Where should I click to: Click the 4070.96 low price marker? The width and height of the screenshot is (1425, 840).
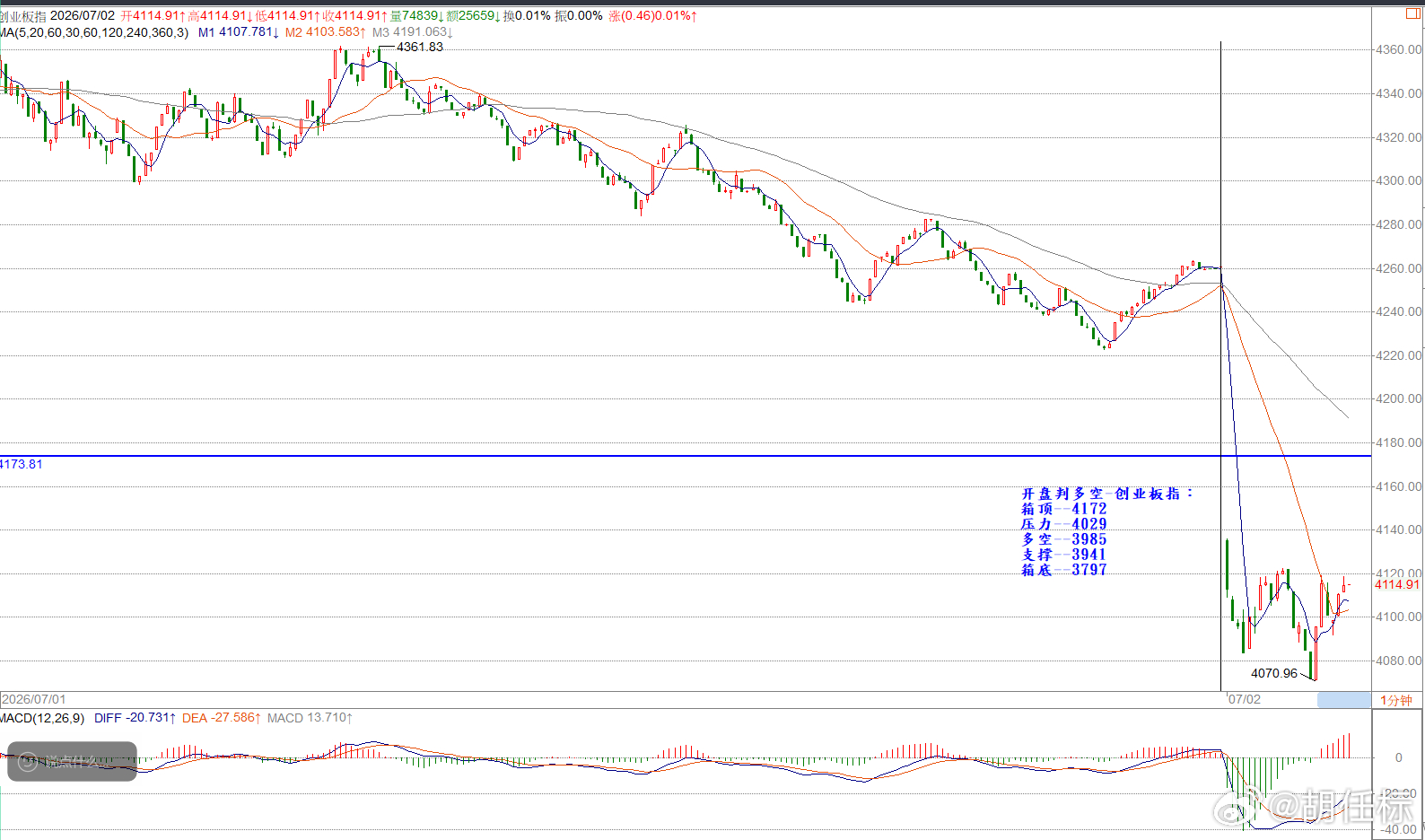[1274, 673]
